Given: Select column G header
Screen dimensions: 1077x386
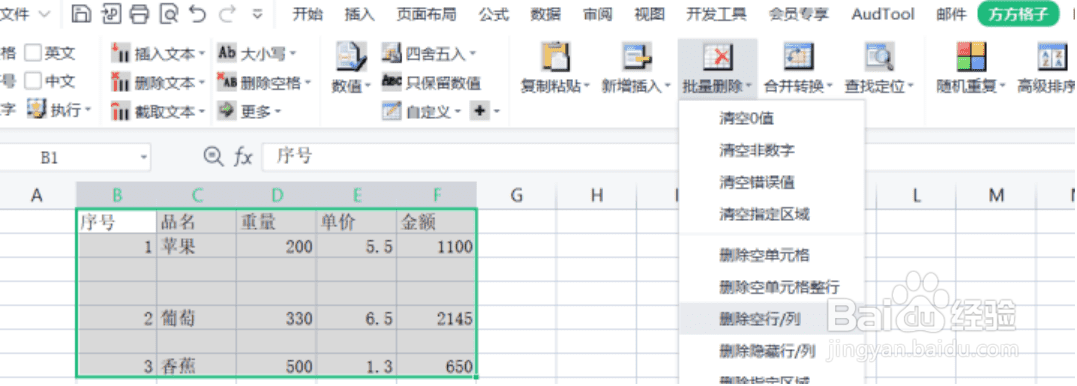Looking at the screenshot, I should click(x=517, y=196).
